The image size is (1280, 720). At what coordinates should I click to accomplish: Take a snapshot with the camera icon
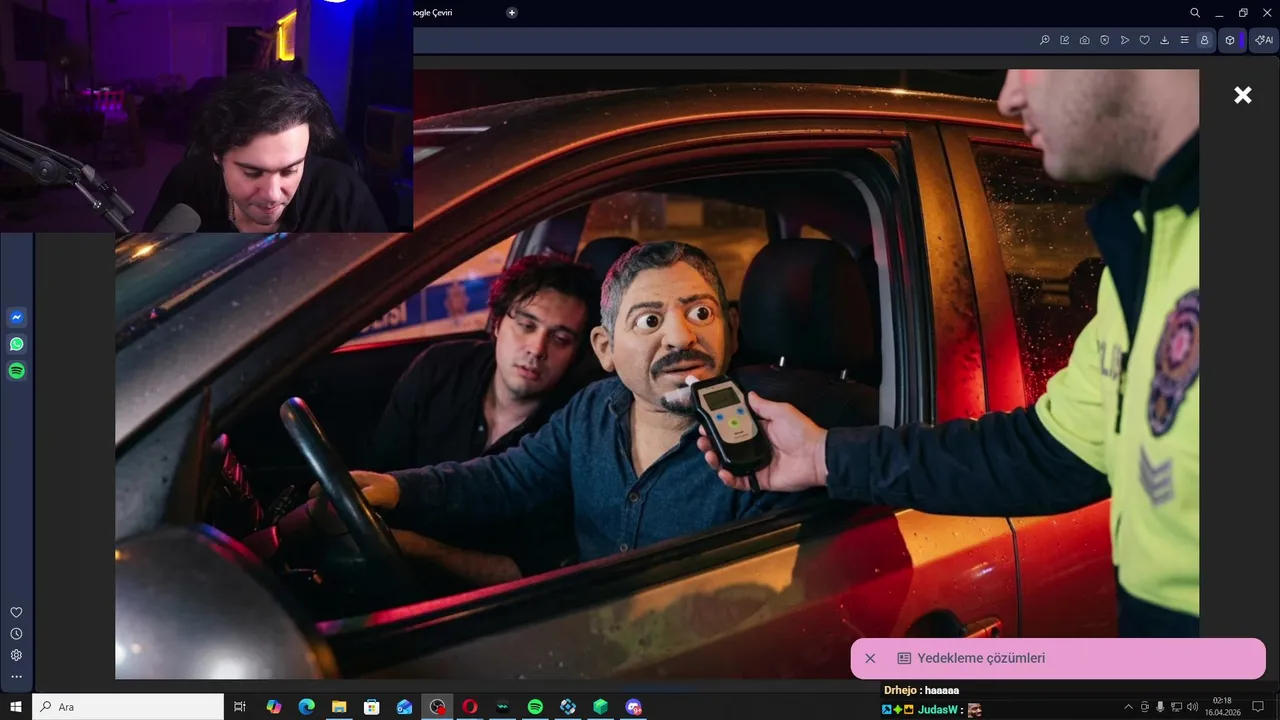click(x=1085, y=40)
